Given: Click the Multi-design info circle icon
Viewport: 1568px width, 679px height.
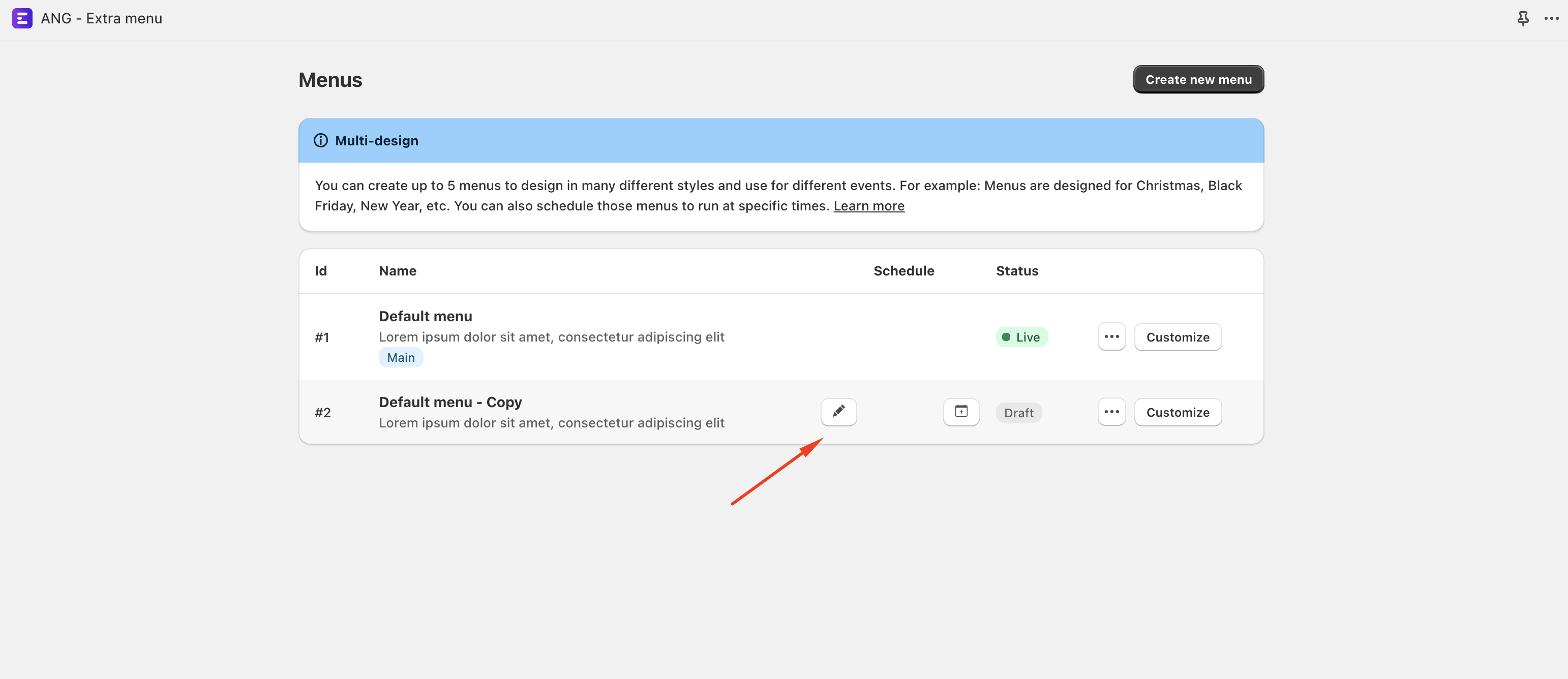Looking at the screenshot, I should (x=320, y=141).
